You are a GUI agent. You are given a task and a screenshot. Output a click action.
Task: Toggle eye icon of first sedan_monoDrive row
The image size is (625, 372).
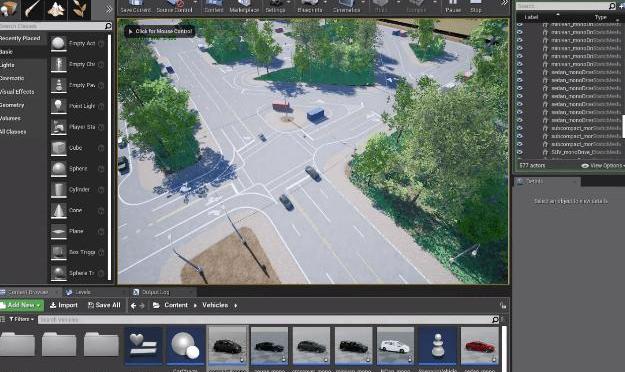[x=519, y=72]
